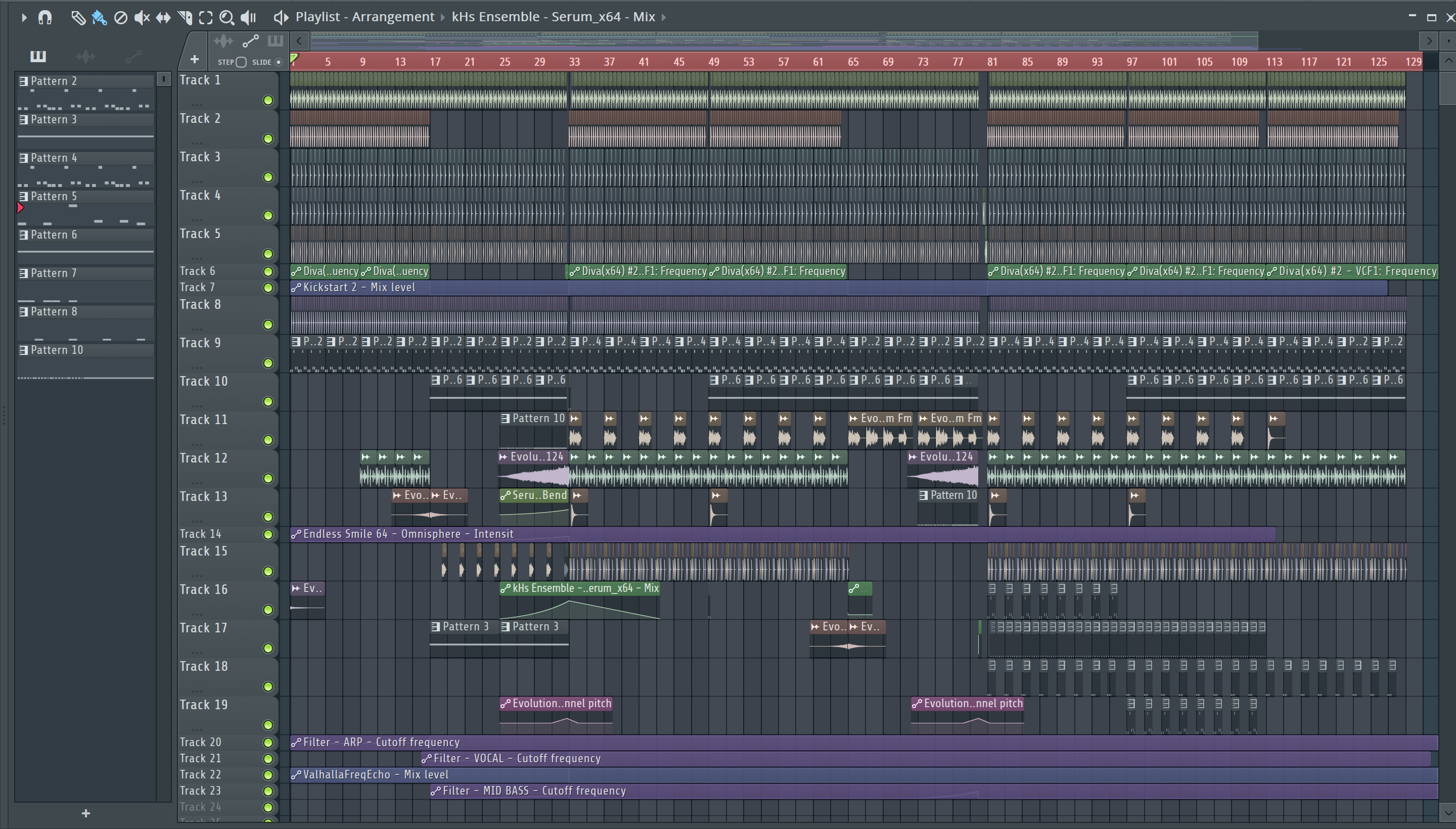This screenshot has height=829, width=1456.
Task: Click the small dot button at top right corner
Action: pos(1448,41)
